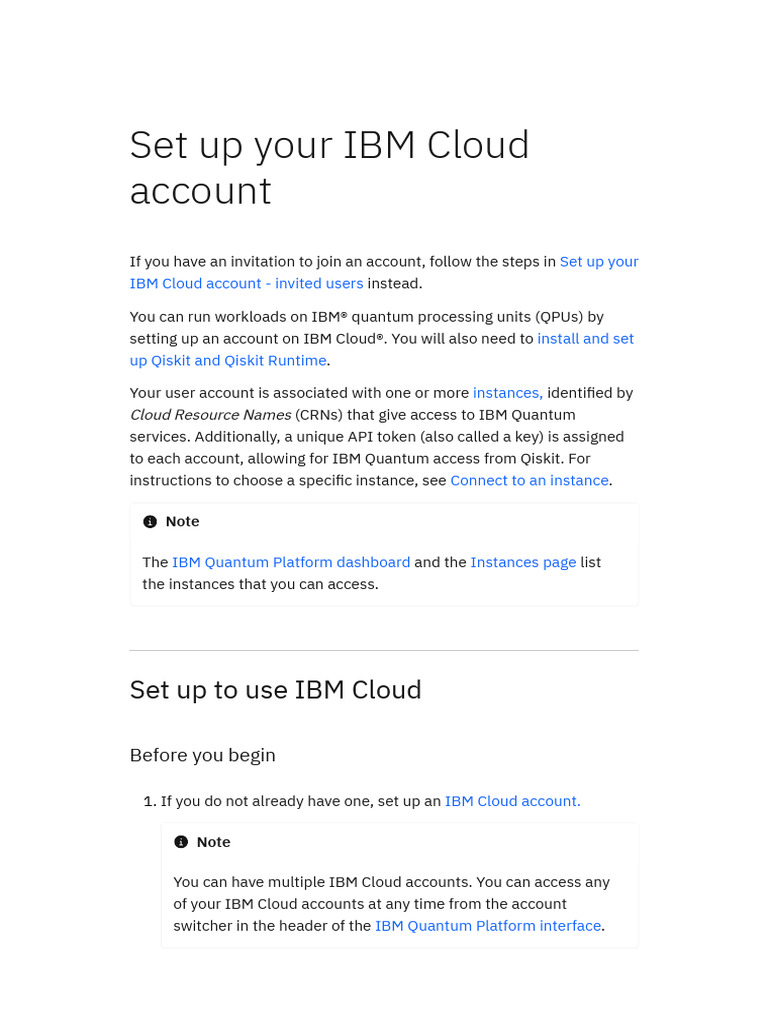The width and height of the screenshot is (768, 1024).
Task: Click the 'Set up to use IBM Cloud' heading
Action: click(x=275, y=690)
